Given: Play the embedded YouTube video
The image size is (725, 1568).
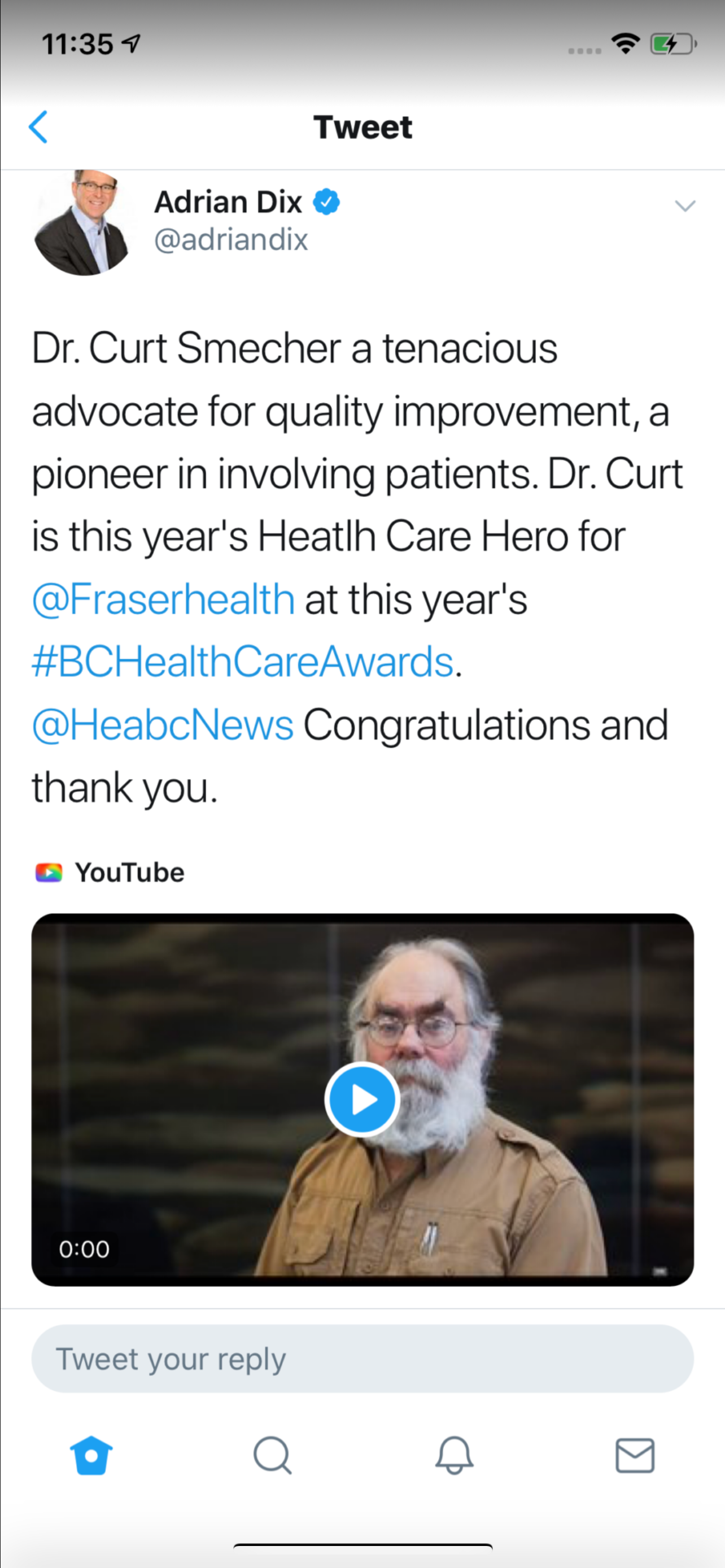Looking at the screenshot, I should (x=361, y=1100).
